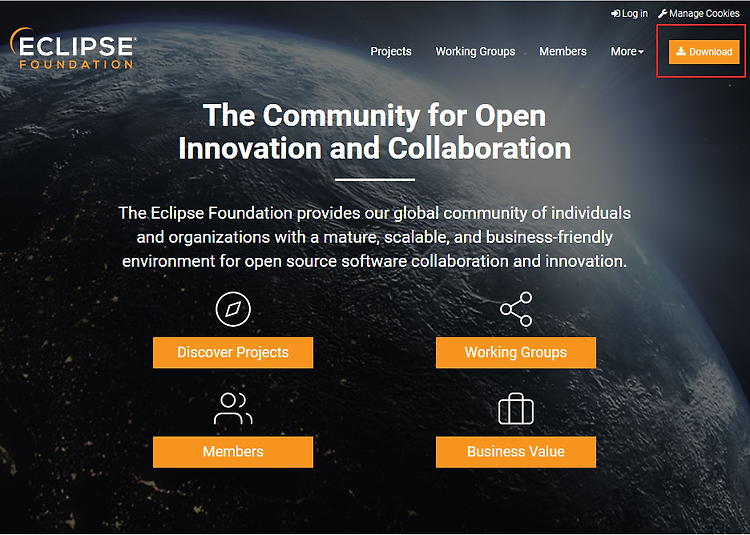Open the Log in link

pos(629,13)
